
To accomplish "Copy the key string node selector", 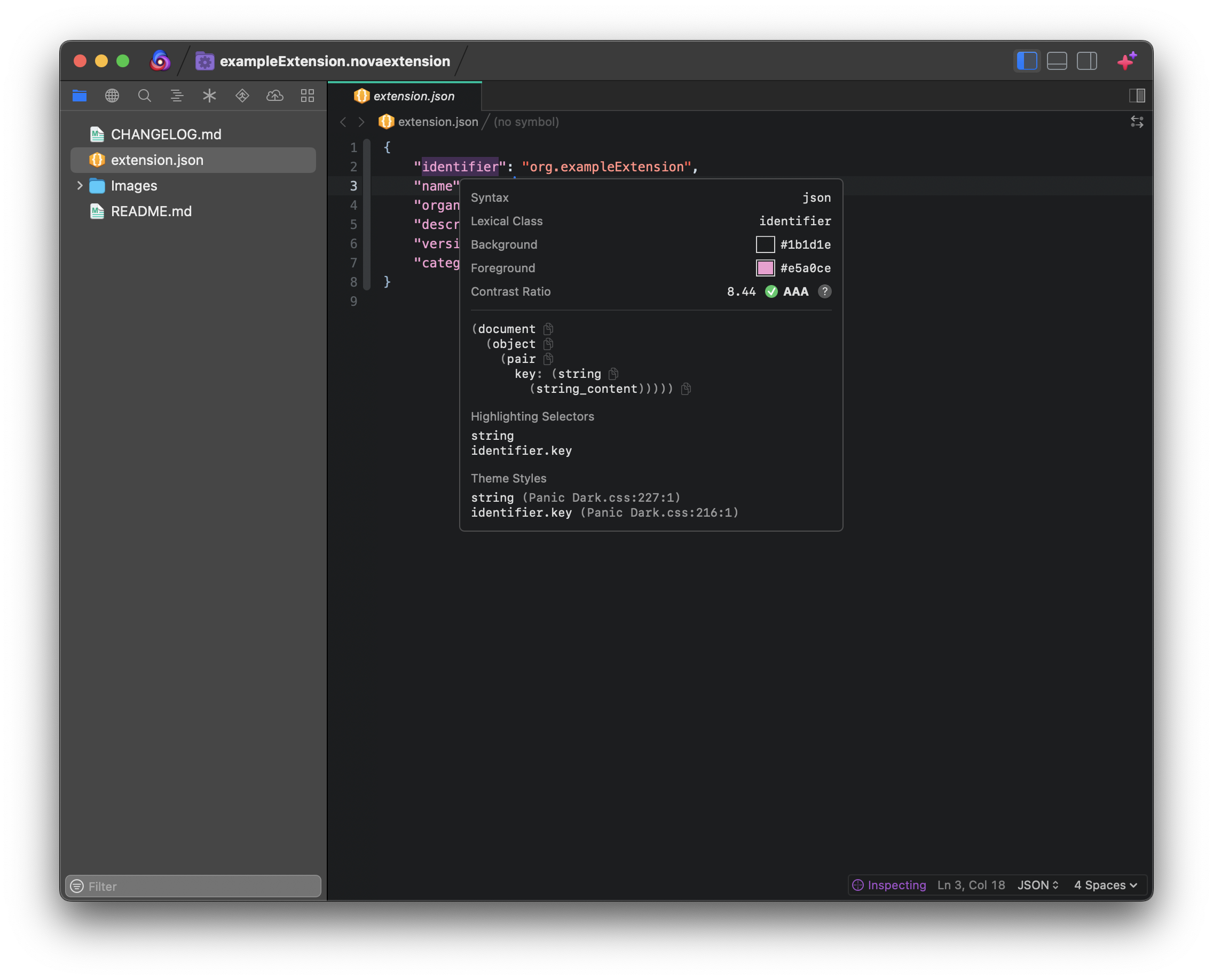I will [613, 374].
